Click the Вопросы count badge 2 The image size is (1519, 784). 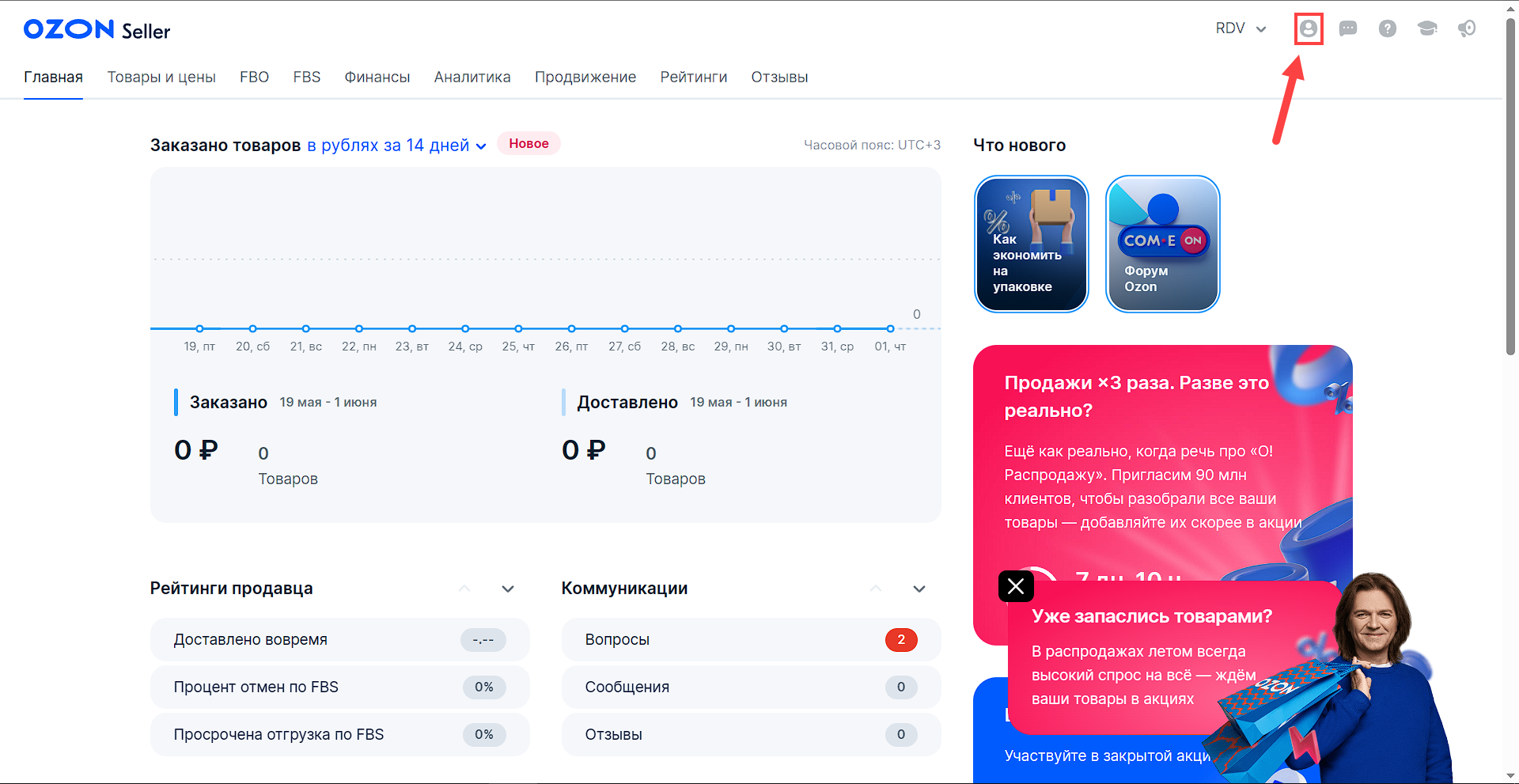(901, 639)
